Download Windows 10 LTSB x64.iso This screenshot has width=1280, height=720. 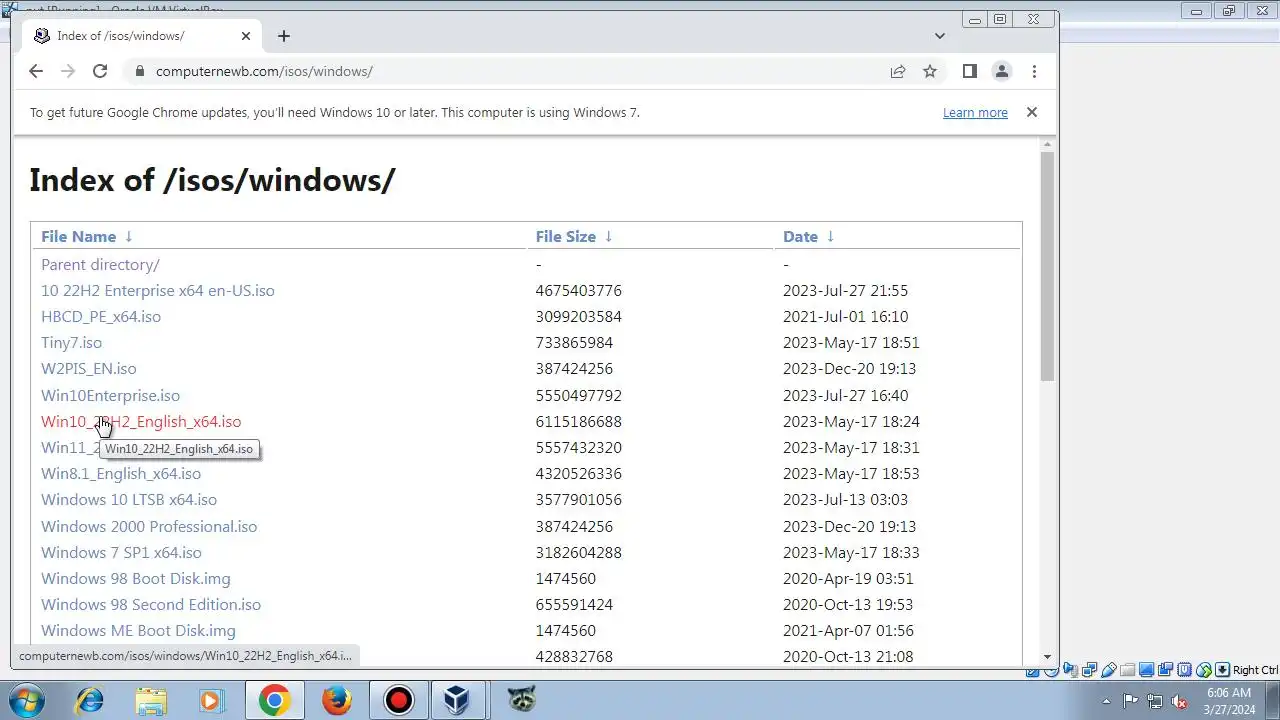pos(129,500)
